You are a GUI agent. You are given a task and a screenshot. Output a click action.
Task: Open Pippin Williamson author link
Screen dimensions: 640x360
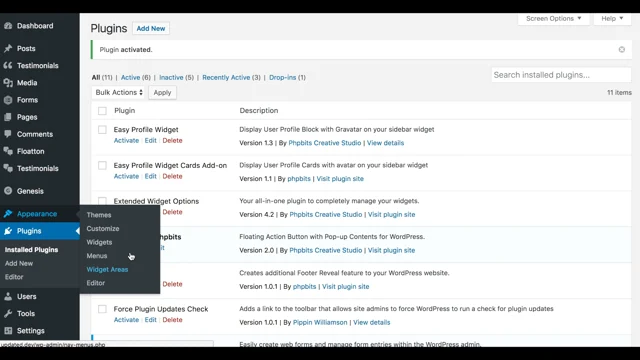click(x=320, y=322)
